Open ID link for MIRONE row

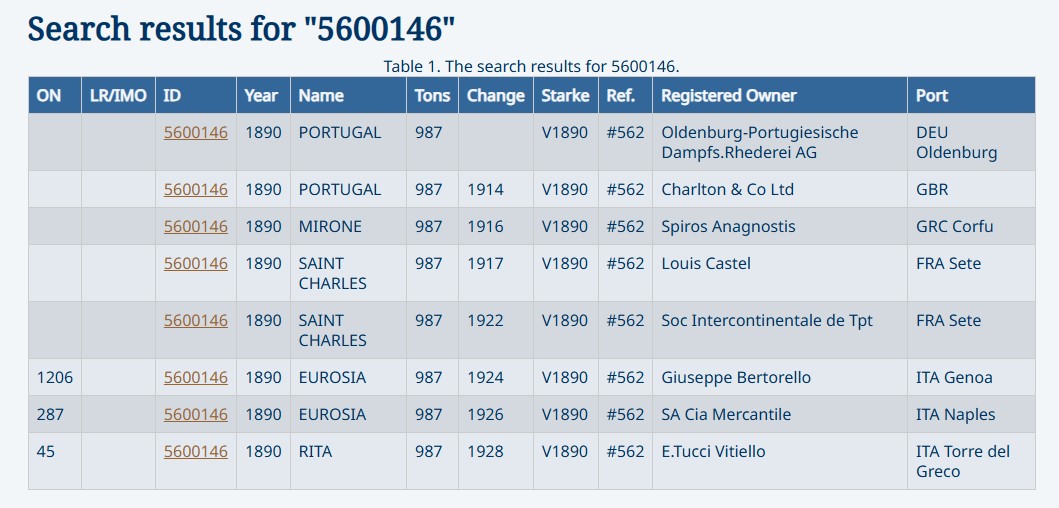tap(196, 226)
